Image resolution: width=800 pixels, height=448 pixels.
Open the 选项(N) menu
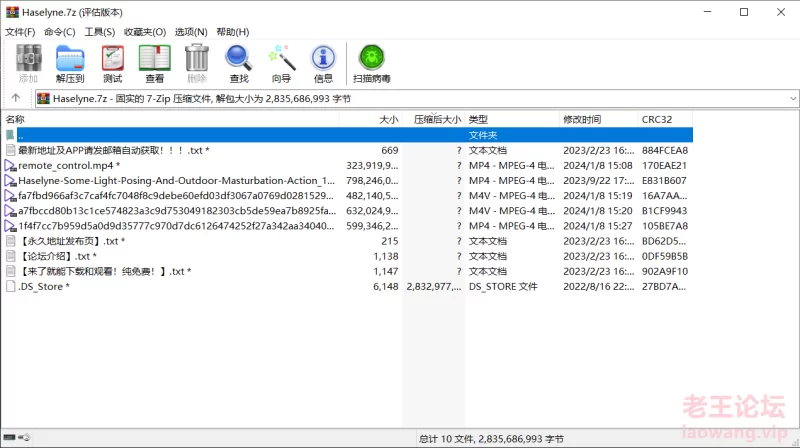pos(191,32)
